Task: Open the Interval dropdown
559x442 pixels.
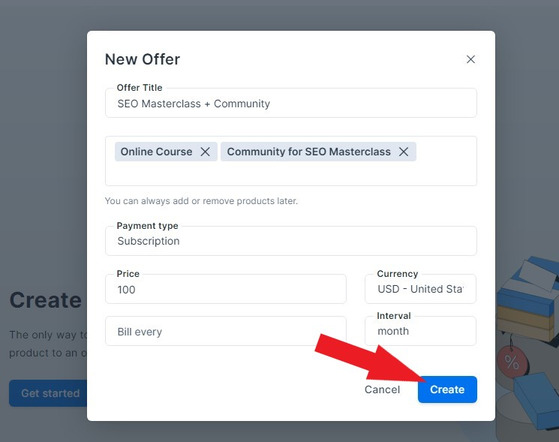Action: pyautogui.click(x=420, y=331)
